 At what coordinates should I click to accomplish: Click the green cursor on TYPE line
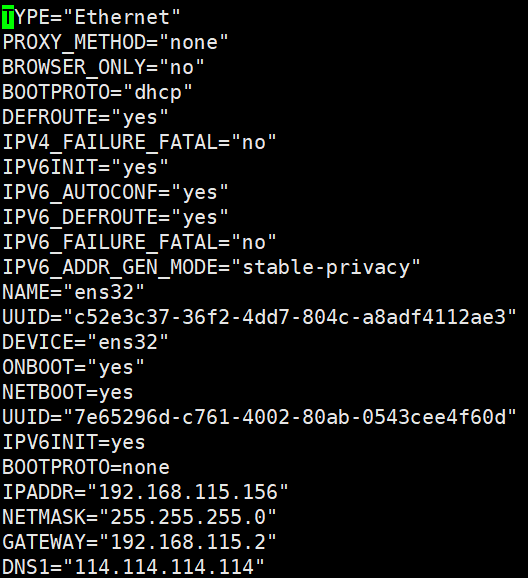pos(8,18)
